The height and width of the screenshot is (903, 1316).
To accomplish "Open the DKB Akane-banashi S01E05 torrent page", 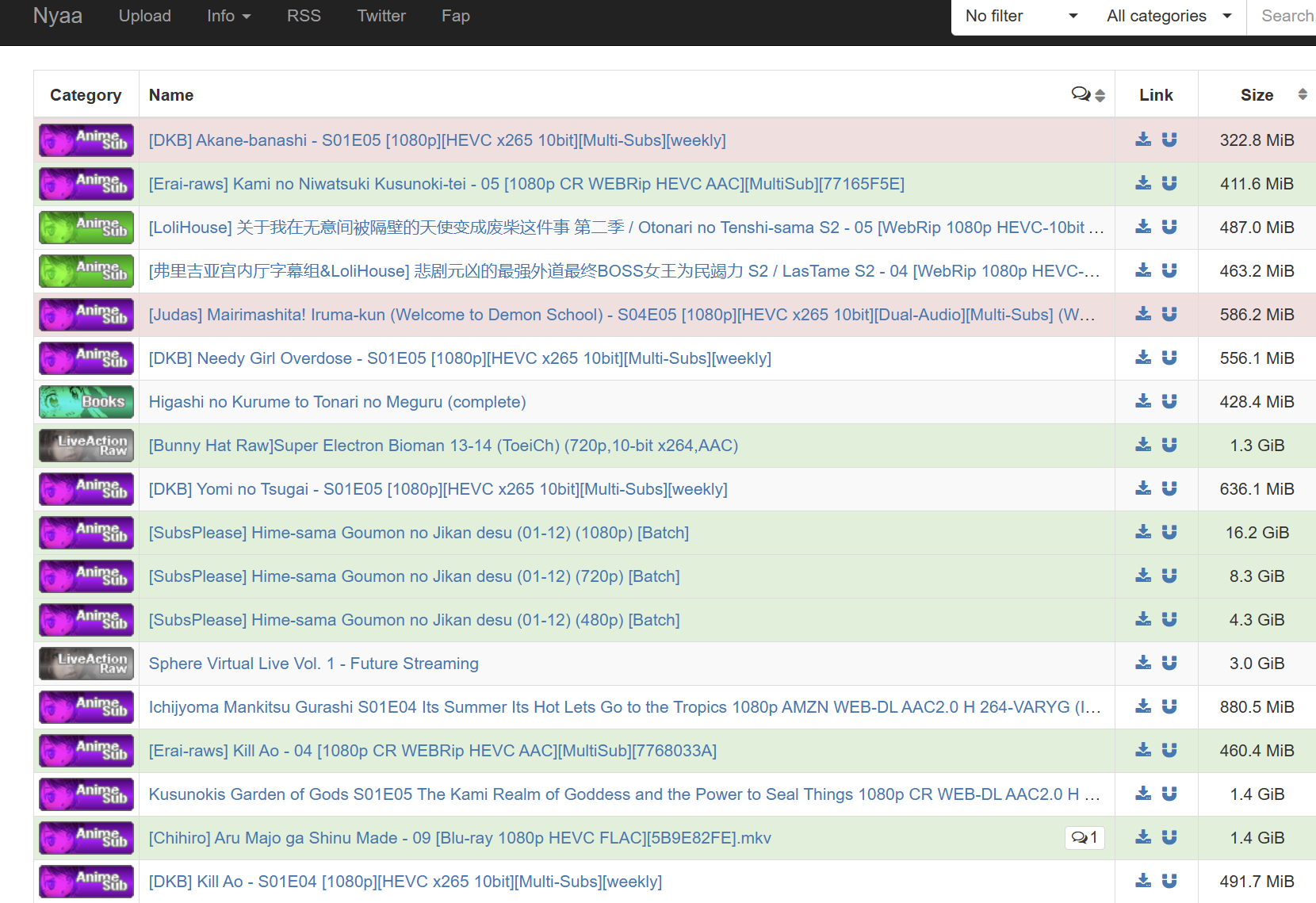I will 438,140.
